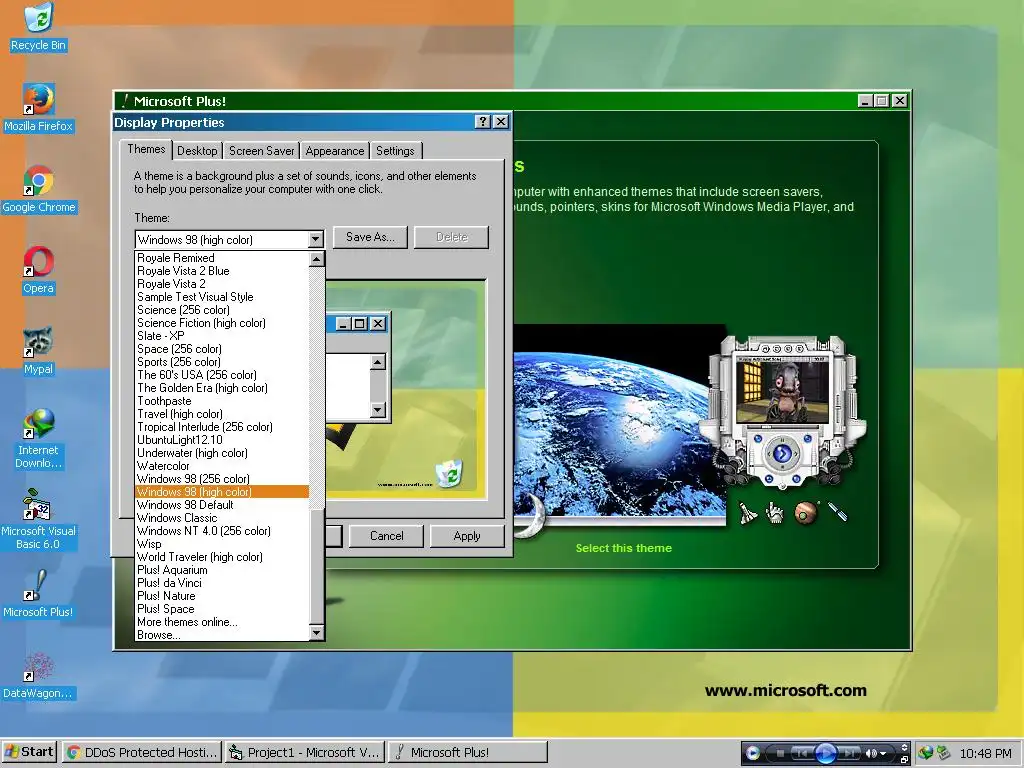The image size is (1024, 768).
Task: Click the space shuttle cursor icon in Plus! preview
Action: tap(748, 513)
